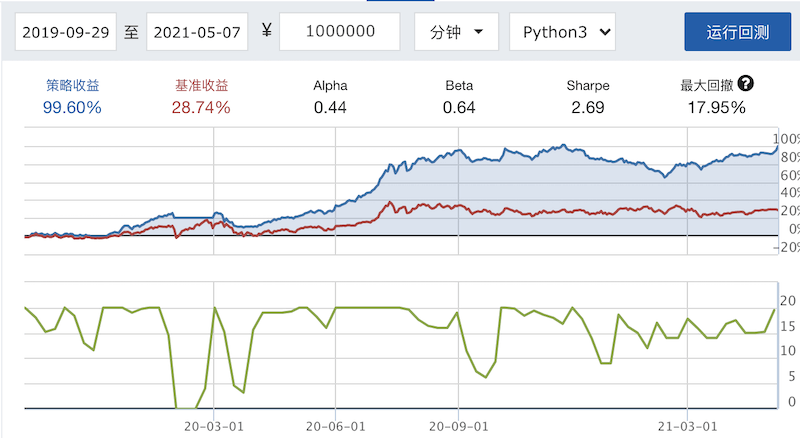This screenshot has height=438, width=800.
Task: Open the 分钟 frequency dropdown
Action: [x=455, y=32]
